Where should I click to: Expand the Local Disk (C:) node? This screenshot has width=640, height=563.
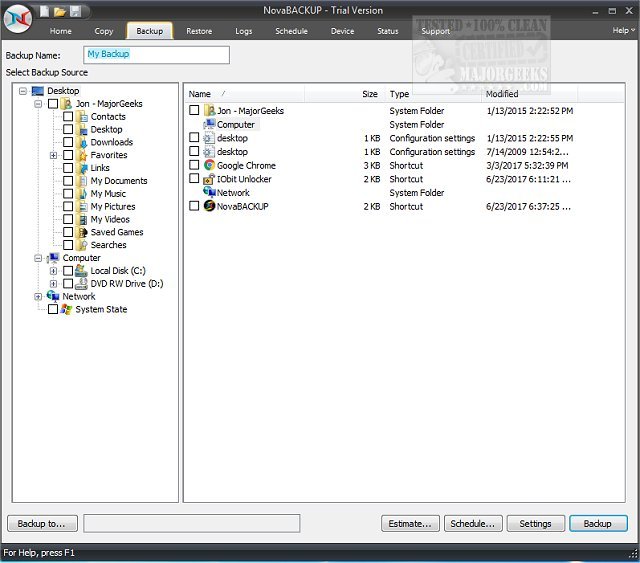coord(53,271)
